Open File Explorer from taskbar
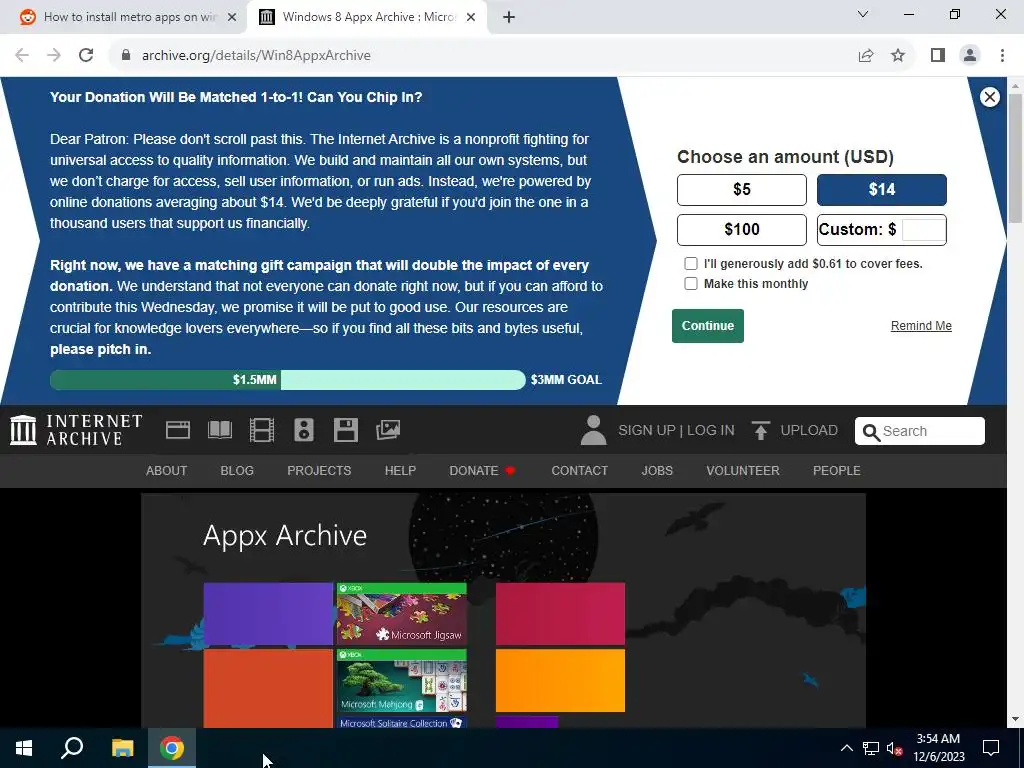Screen dimensions: 1024x768 122,748
